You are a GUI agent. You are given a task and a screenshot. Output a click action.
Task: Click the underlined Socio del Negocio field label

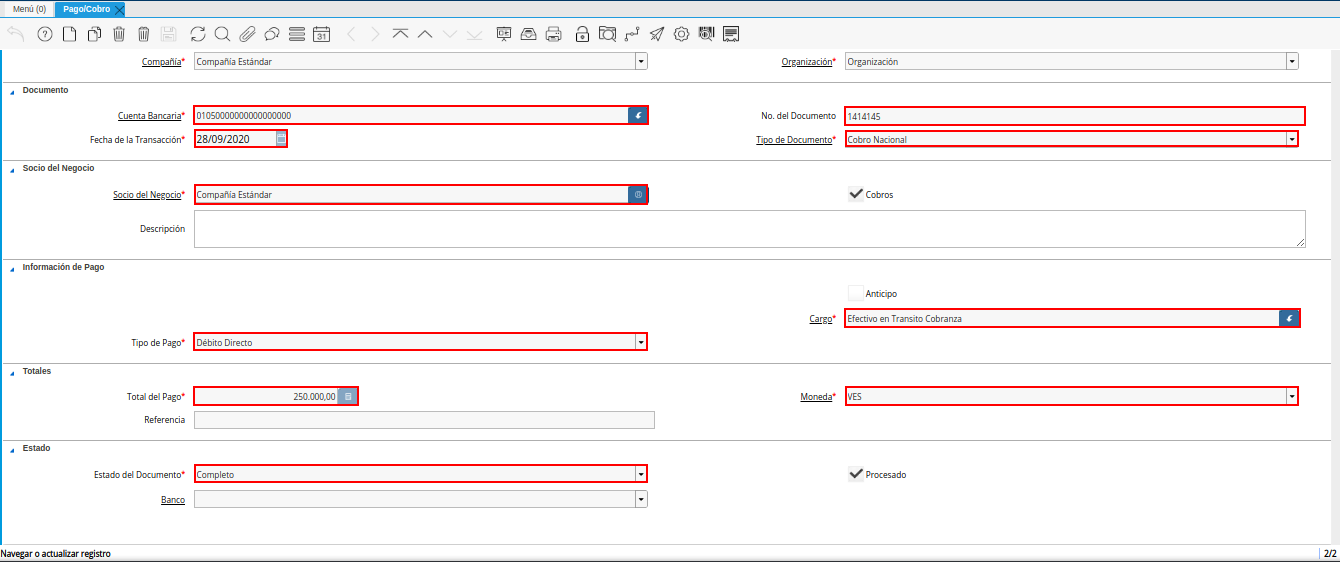147,194
